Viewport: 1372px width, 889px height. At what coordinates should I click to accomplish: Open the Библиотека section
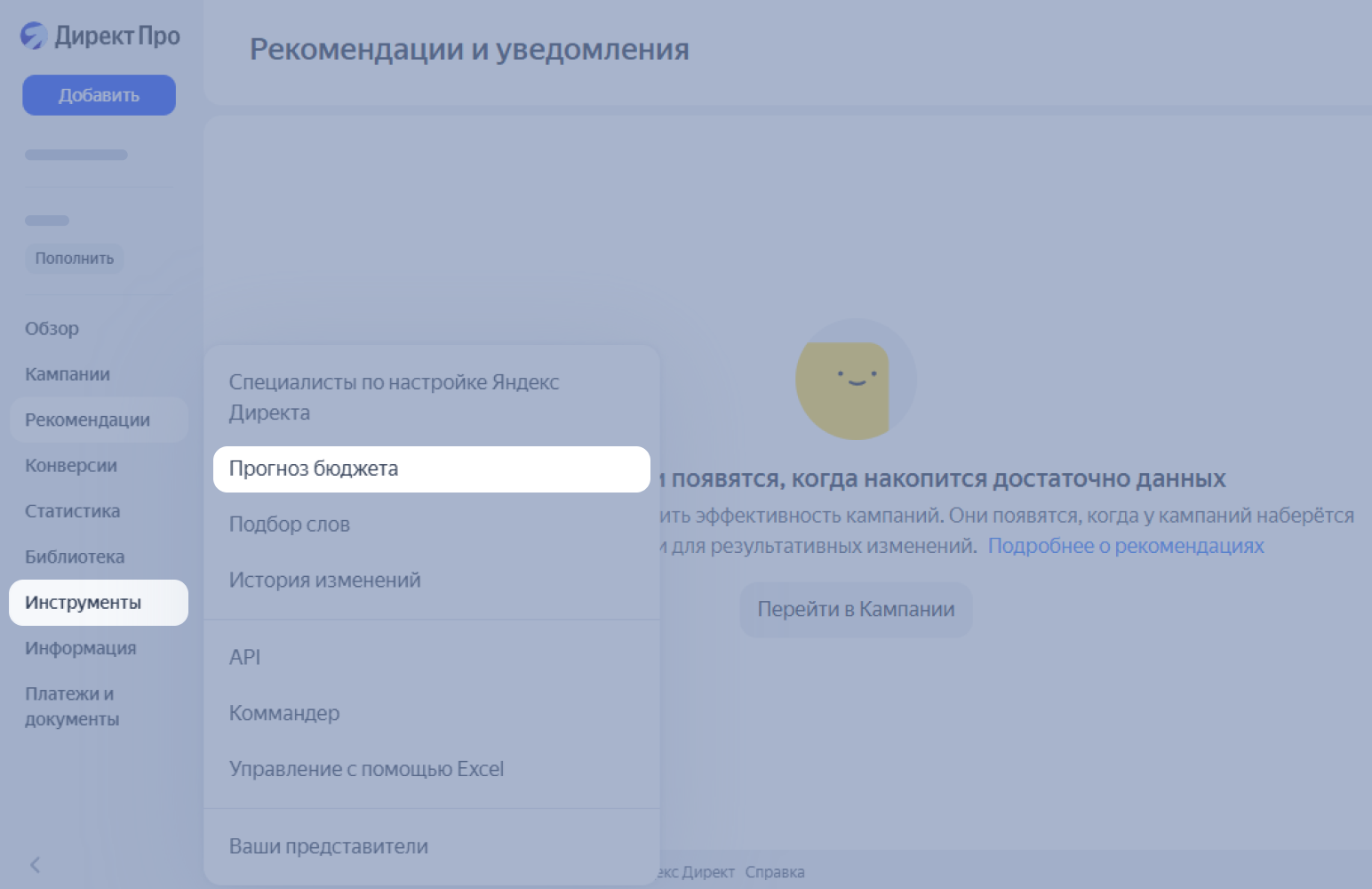74,556
